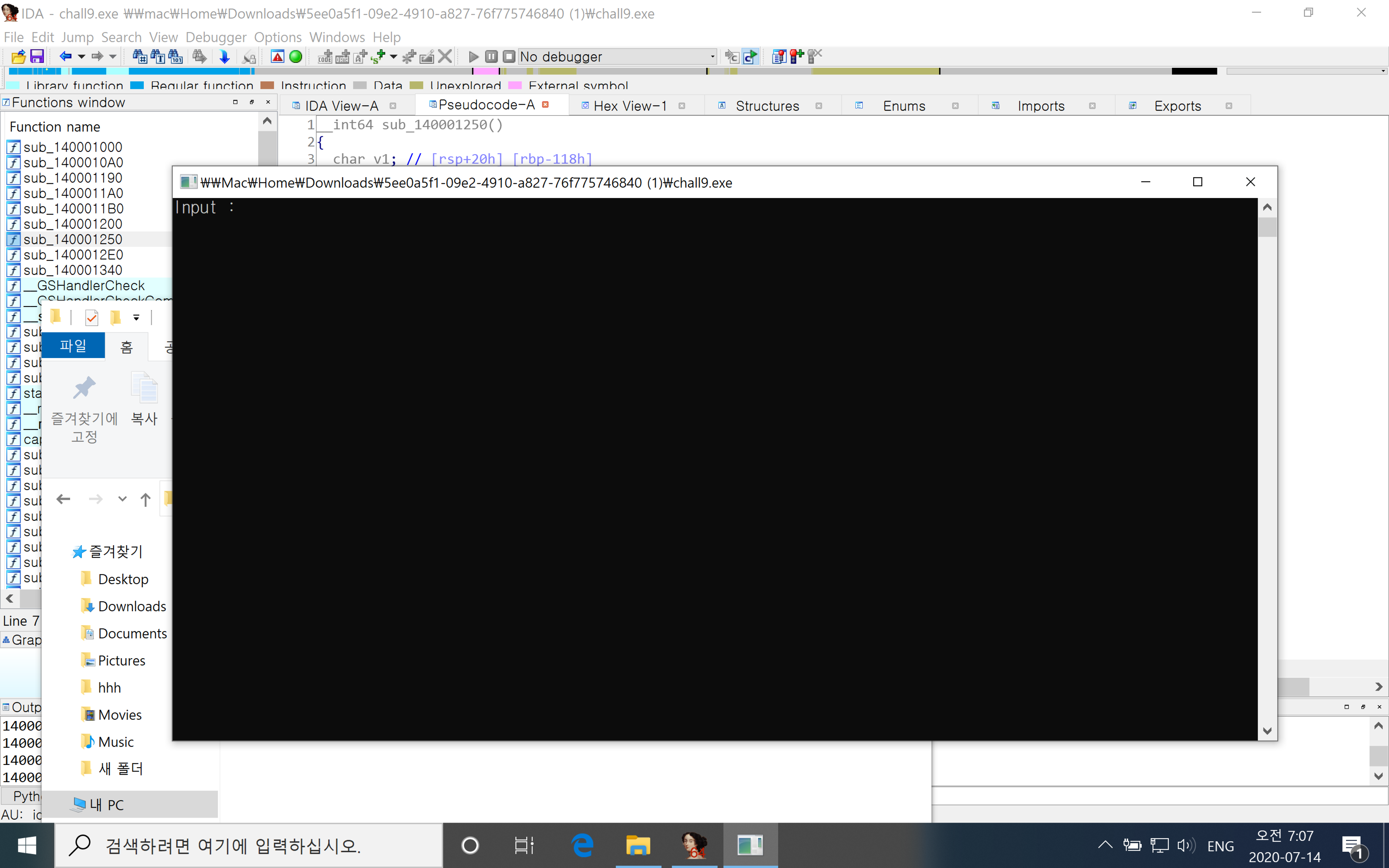Click the blue down arrow icon
This screenshot has width=1389, height=868.
(x=224, y=56)
